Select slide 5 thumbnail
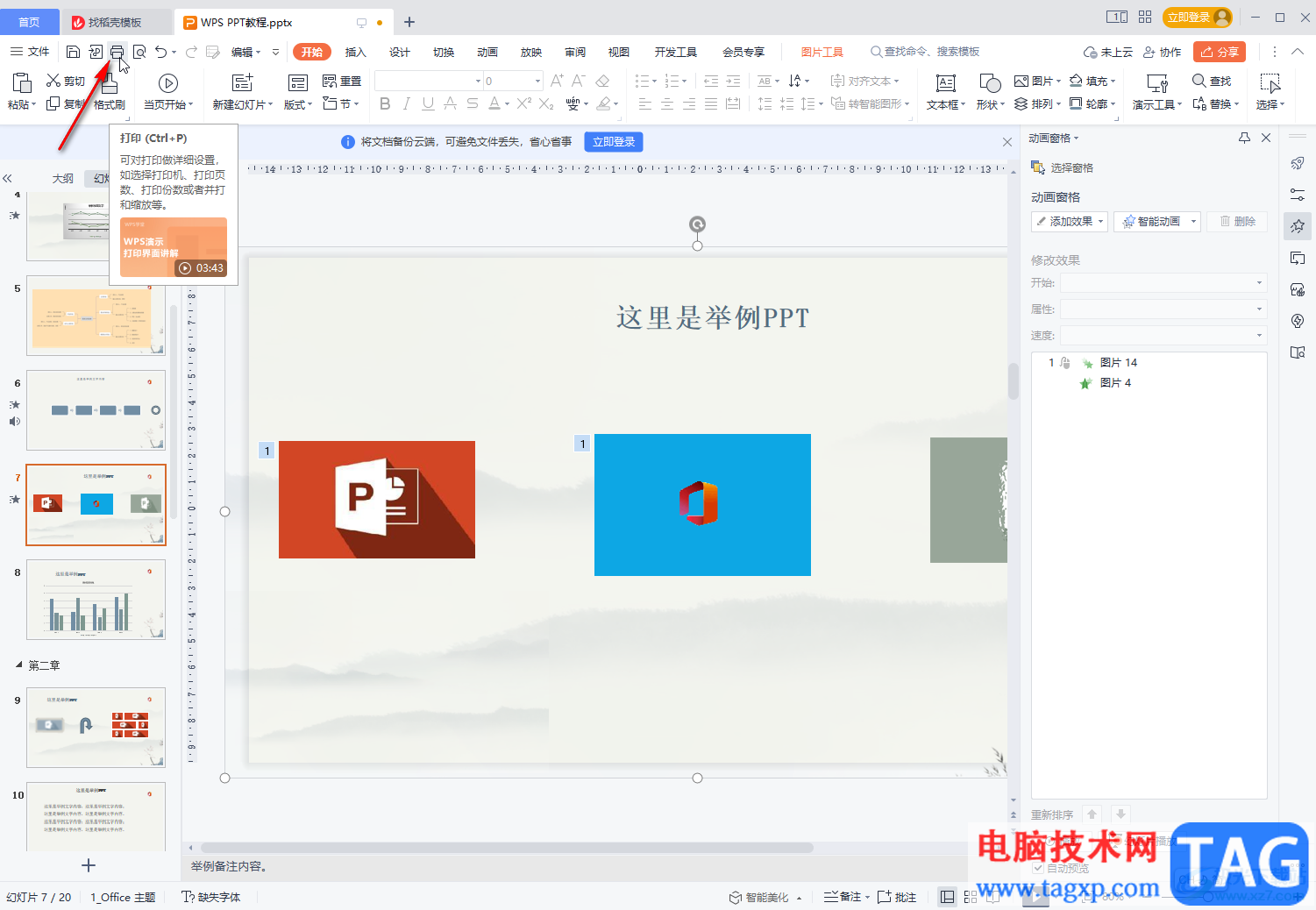 click(x=96, y=316)
